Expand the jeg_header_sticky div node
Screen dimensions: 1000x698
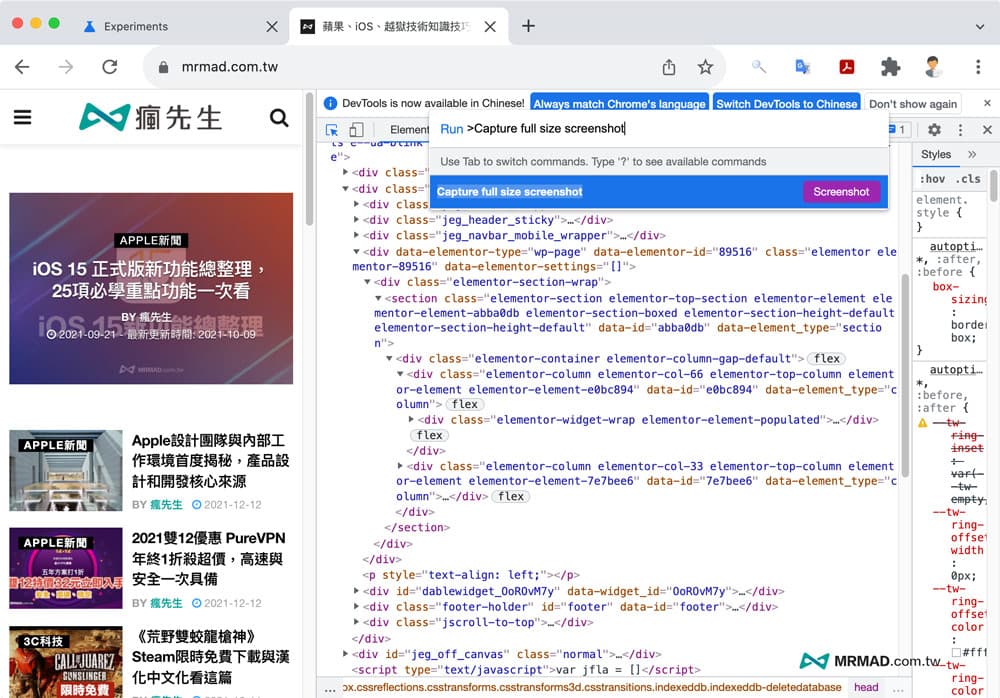[356, 219]
